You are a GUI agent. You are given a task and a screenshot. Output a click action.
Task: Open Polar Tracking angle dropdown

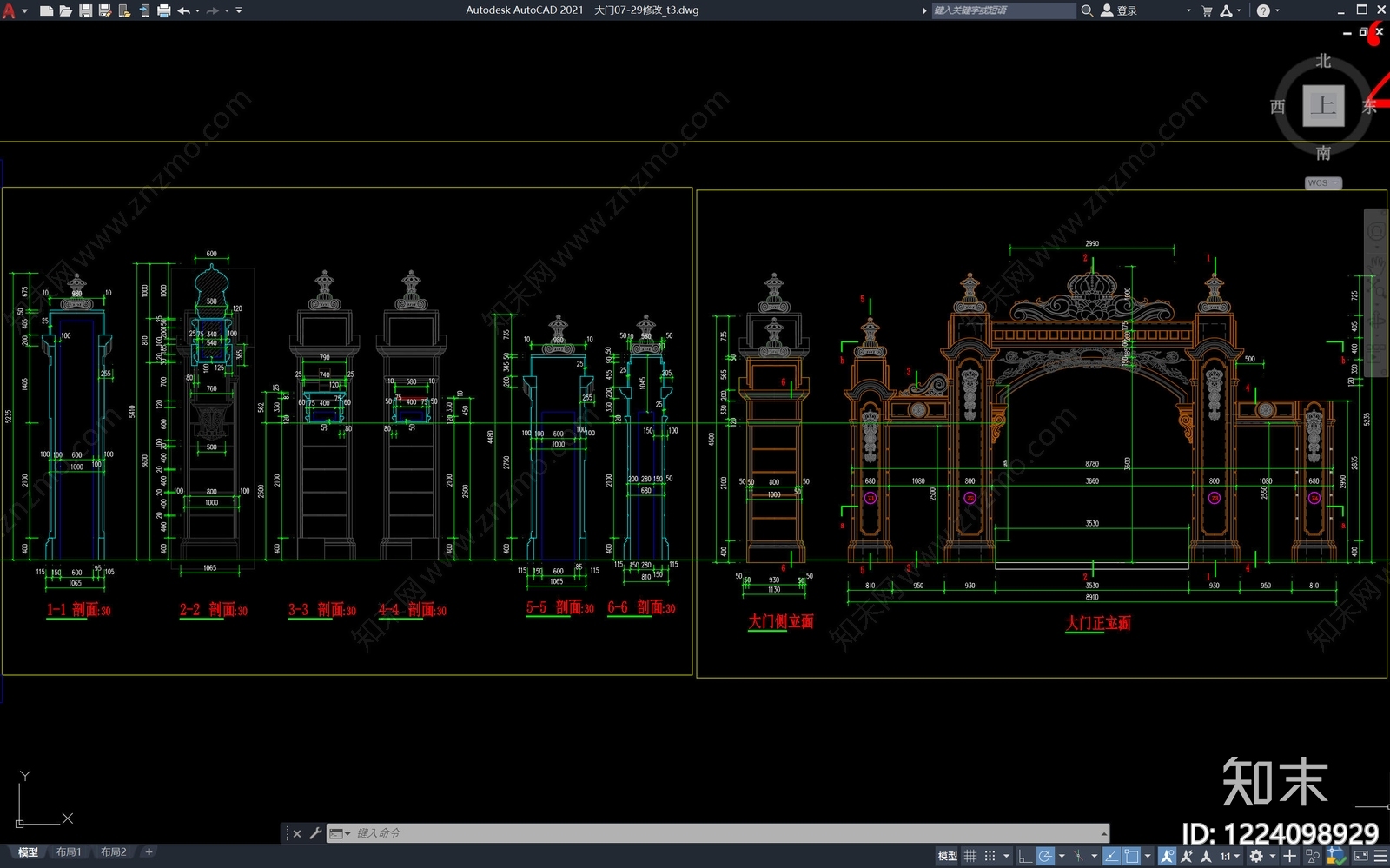tap(1062, 856)
